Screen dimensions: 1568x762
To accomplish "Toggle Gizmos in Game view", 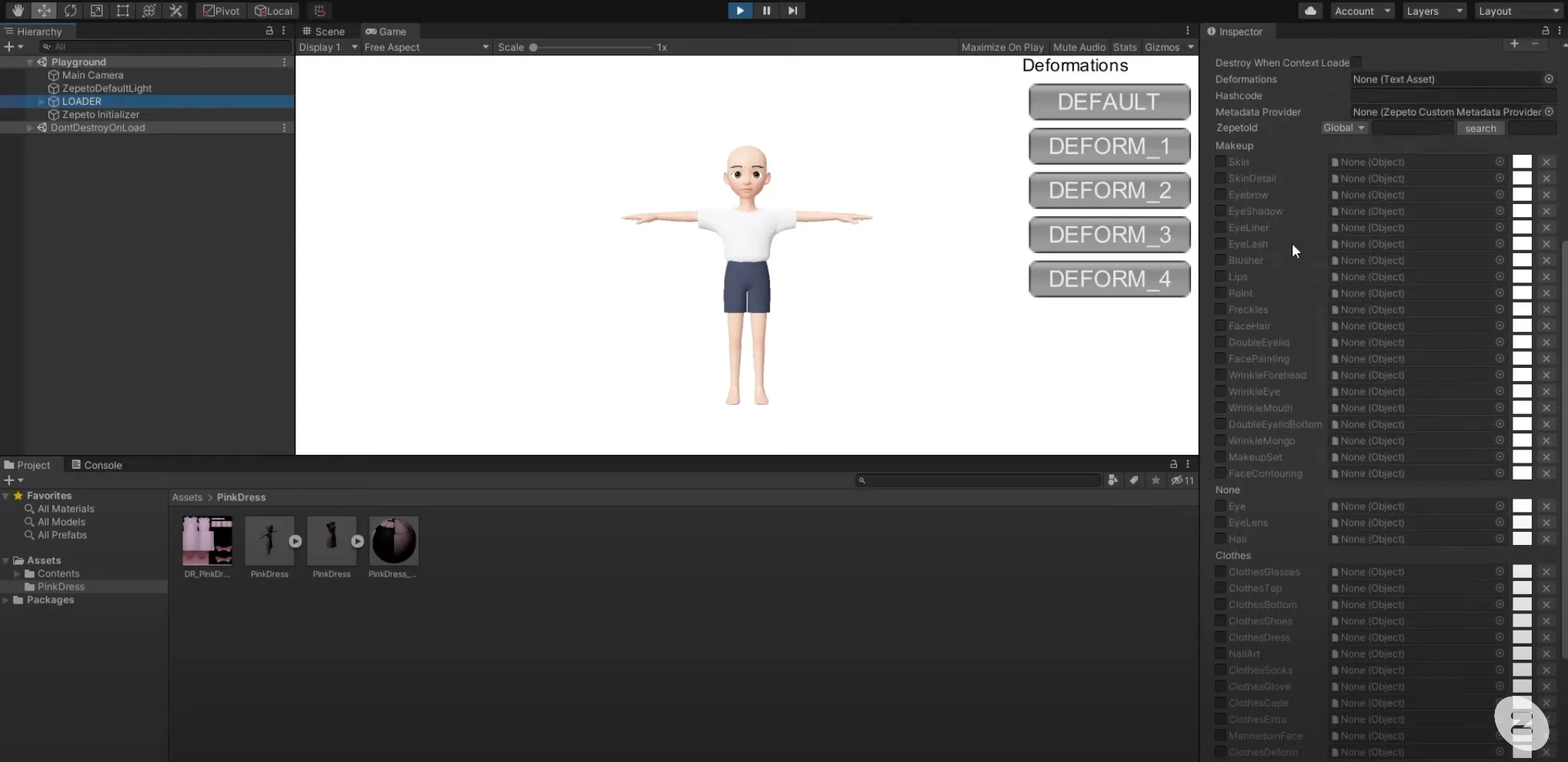I will coord(1162,47).
